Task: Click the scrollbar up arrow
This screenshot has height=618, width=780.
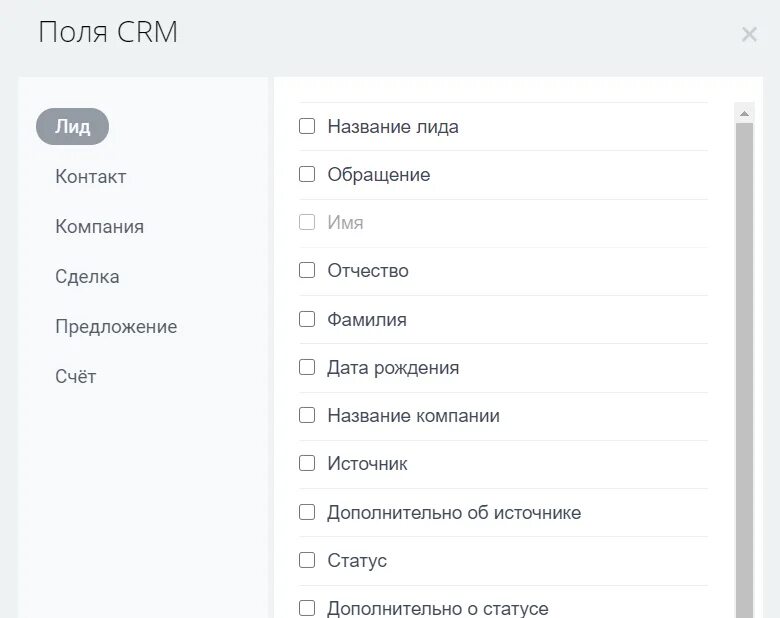Action: [x=744, y=113]
